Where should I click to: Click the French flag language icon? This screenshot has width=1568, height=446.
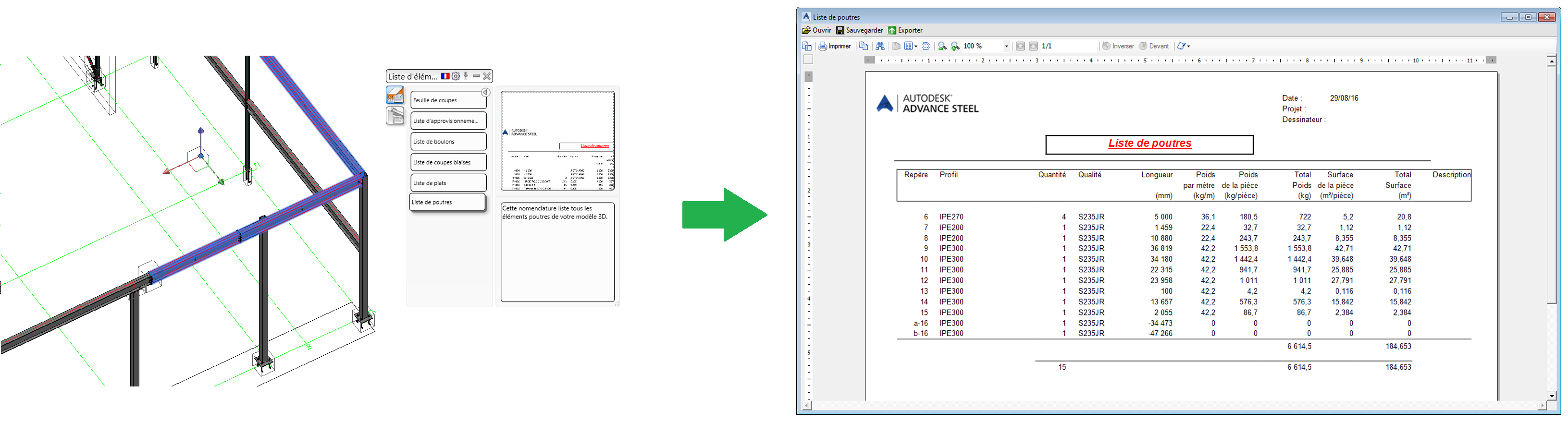coord(445,76)
